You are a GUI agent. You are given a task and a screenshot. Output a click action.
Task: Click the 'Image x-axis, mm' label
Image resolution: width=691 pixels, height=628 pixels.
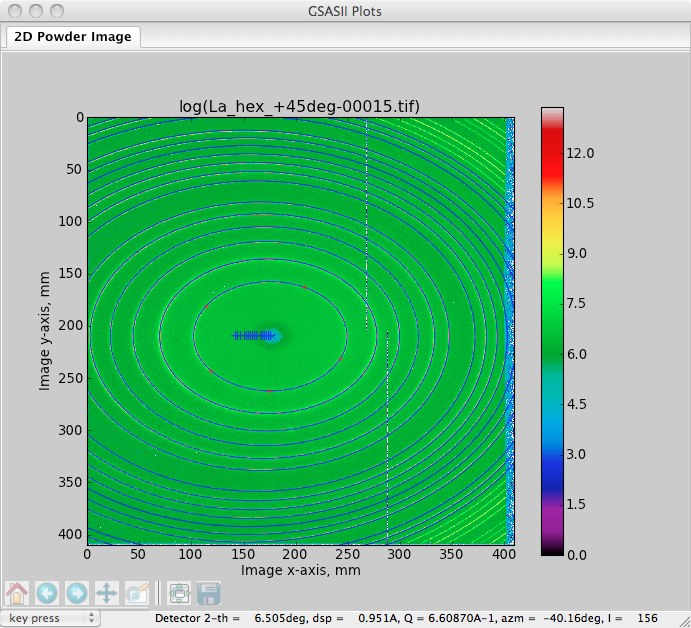click(x=301, y=570)
